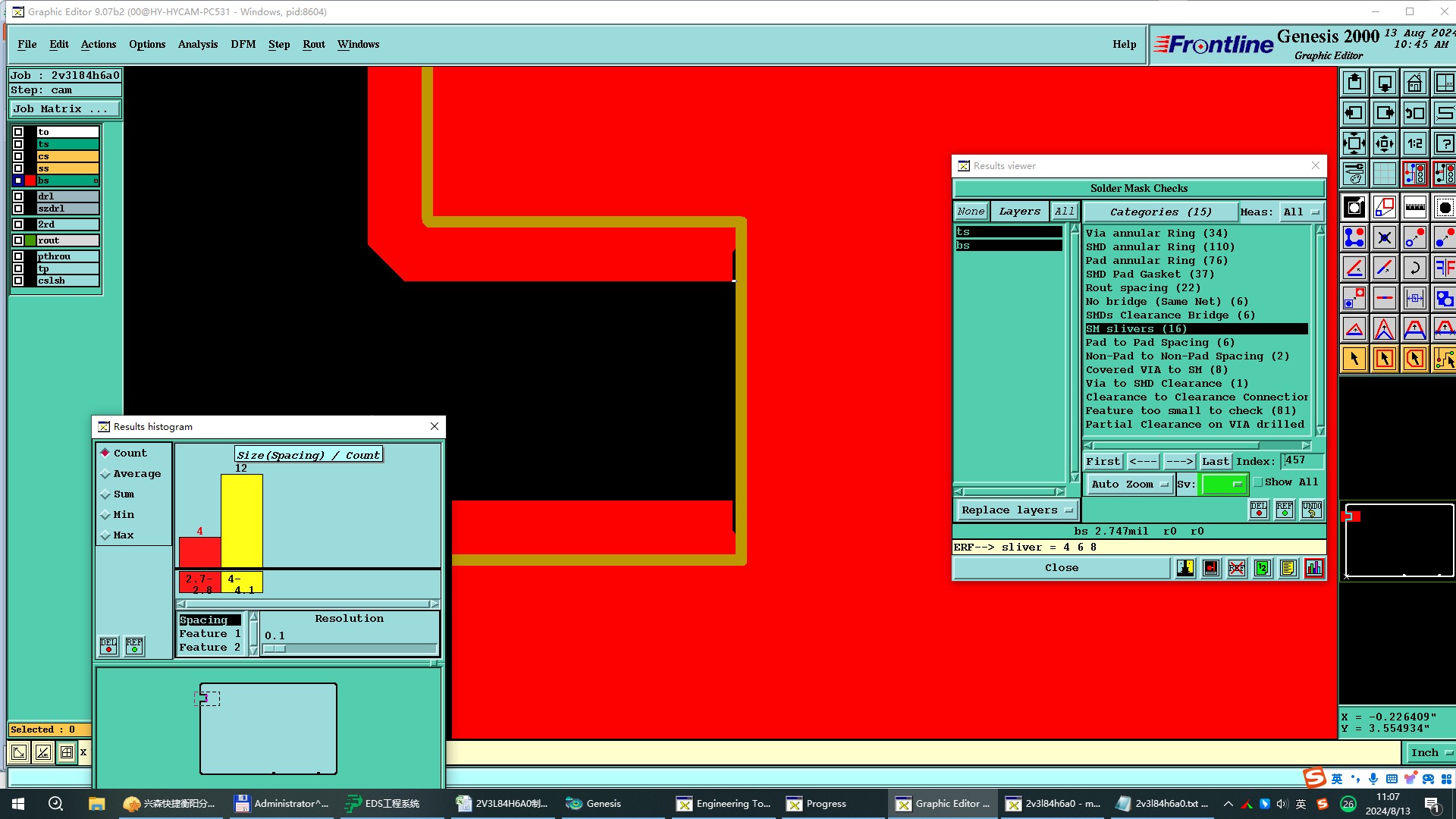This screenshot has width=1456, height=819.
Task: Click the rotate arrow tool icon
Action: [x=1414, y=268]
